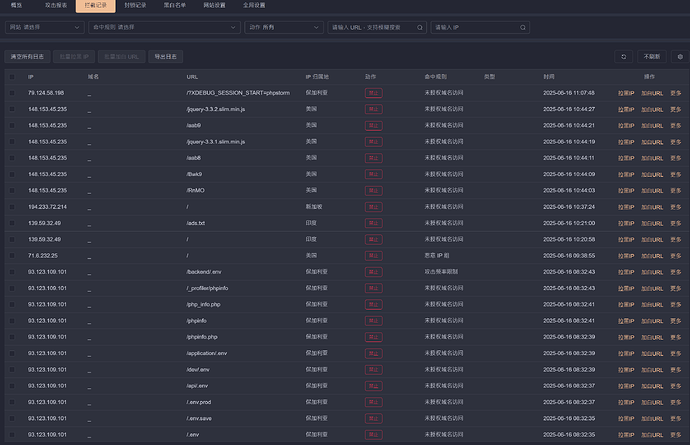Click 拉黑IP for the /.env.prod row

pos(626,403)
